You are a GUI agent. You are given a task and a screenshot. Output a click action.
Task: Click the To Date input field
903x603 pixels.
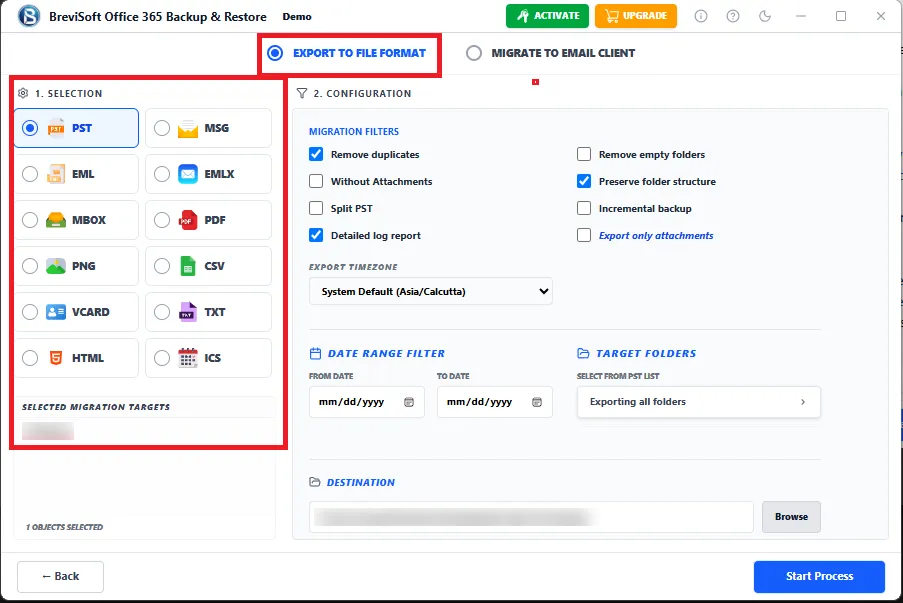coord(495,402)
